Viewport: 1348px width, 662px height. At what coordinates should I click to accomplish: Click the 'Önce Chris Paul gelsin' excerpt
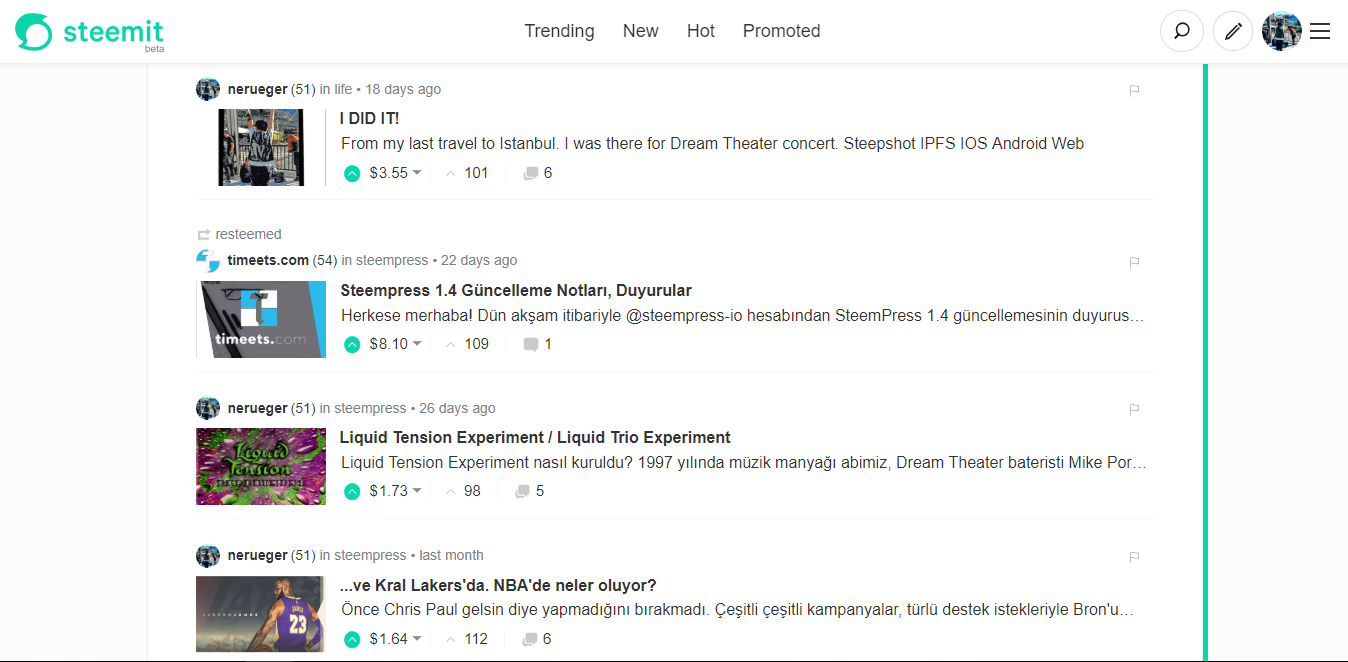click(x=738, y=610)
